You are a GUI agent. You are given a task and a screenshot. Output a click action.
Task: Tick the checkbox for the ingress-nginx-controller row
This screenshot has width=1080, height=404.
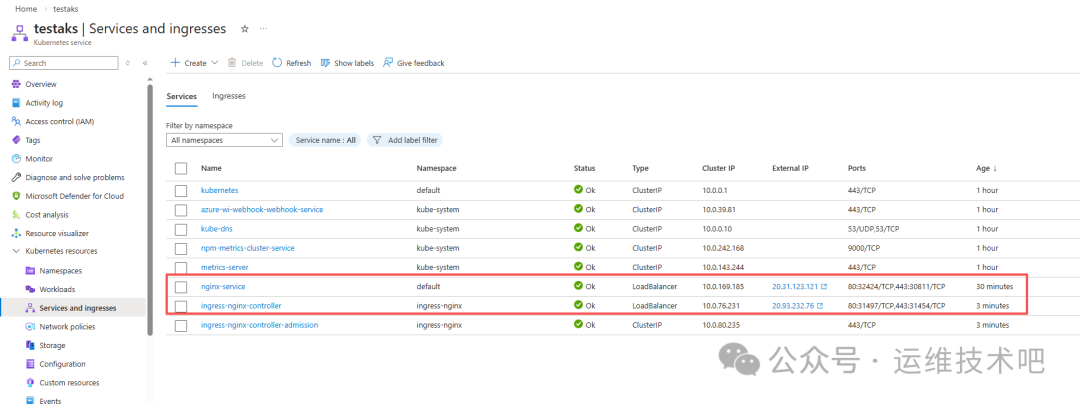point(181,306)
